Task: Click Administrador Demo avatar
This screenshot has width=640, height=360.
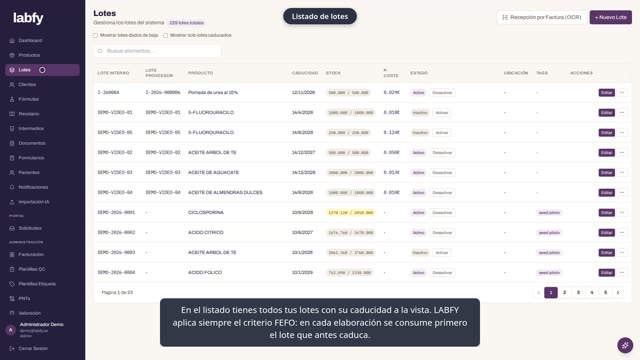Action: 11,330
